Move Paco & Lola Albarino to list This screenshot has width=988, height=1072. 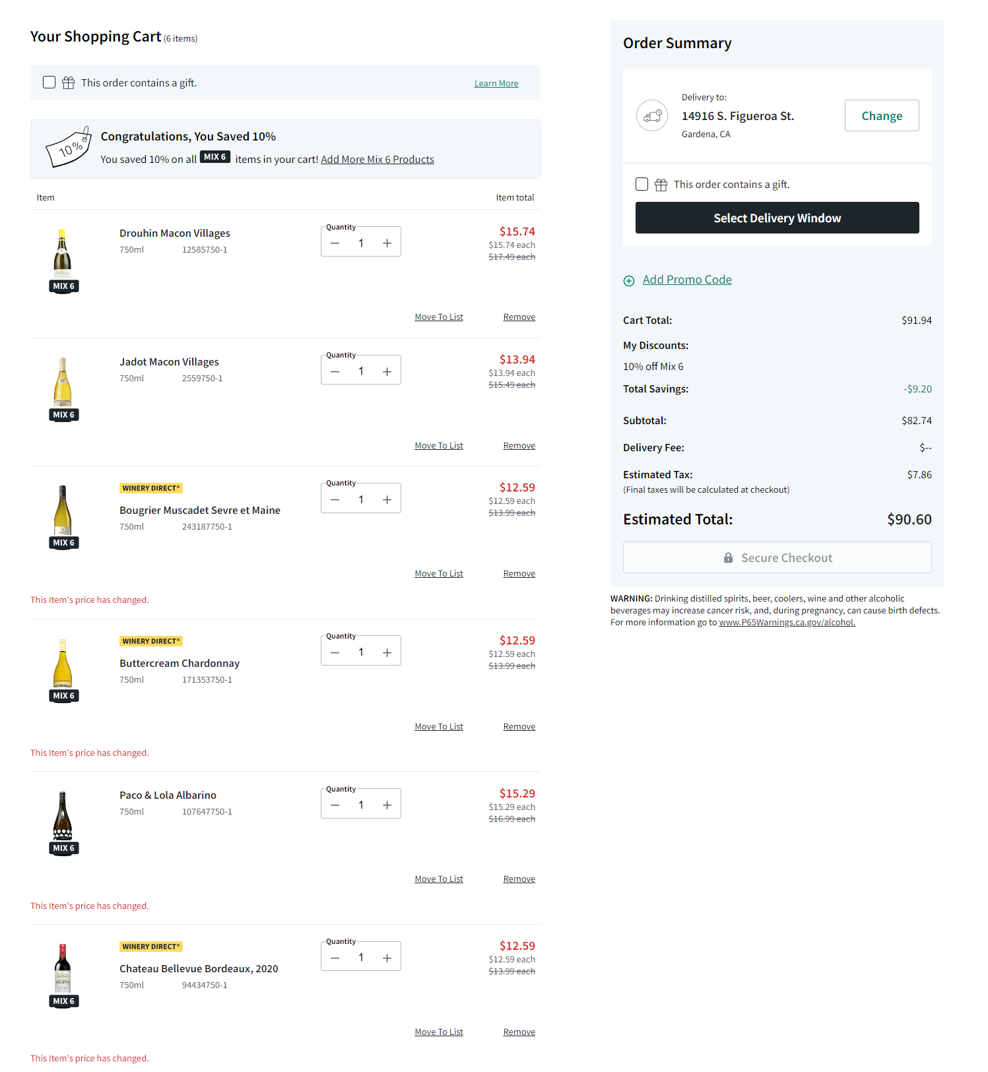(x=438, y=879)
